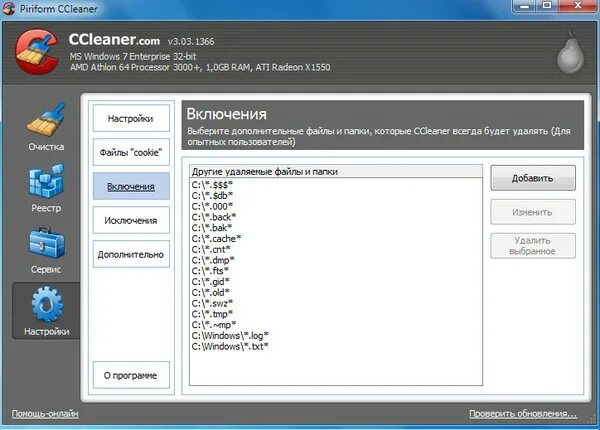Screen dimensions: 600x430
Task: Select the C:\*.$db* entry
Action: pos(212,195)
